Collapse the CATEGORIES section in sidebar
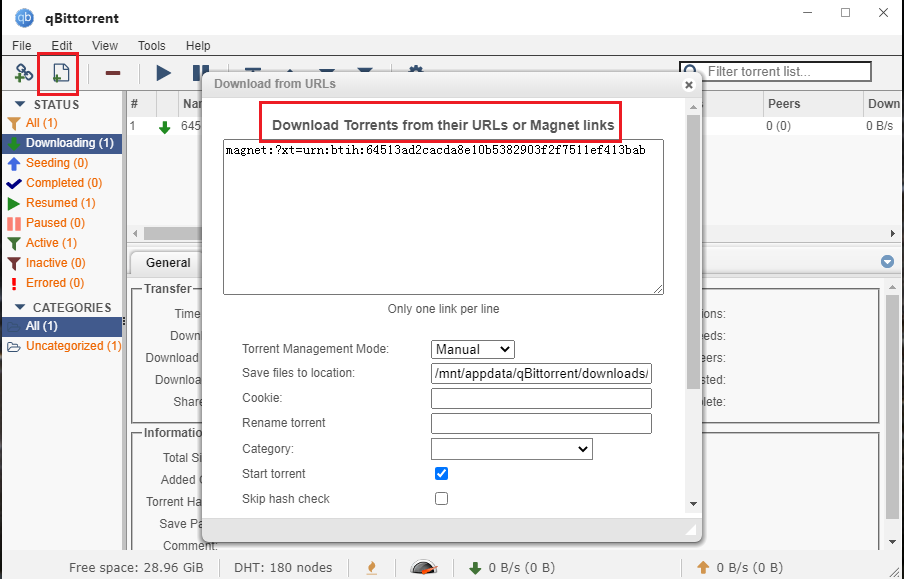Image resolution: width=904 pixels, height=579 pixels. click(x=20, y=307)
